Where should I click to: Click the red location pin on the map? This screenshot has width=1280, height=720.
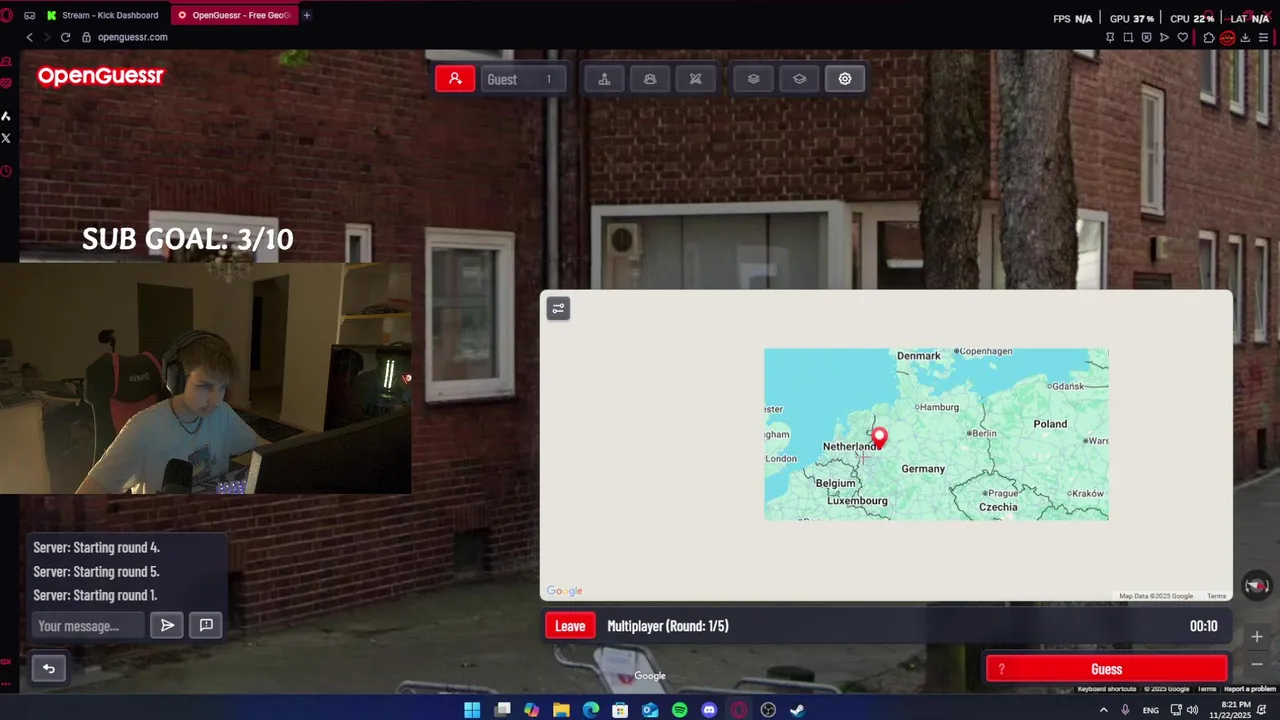pyautogui.click(x=879, y=437)
